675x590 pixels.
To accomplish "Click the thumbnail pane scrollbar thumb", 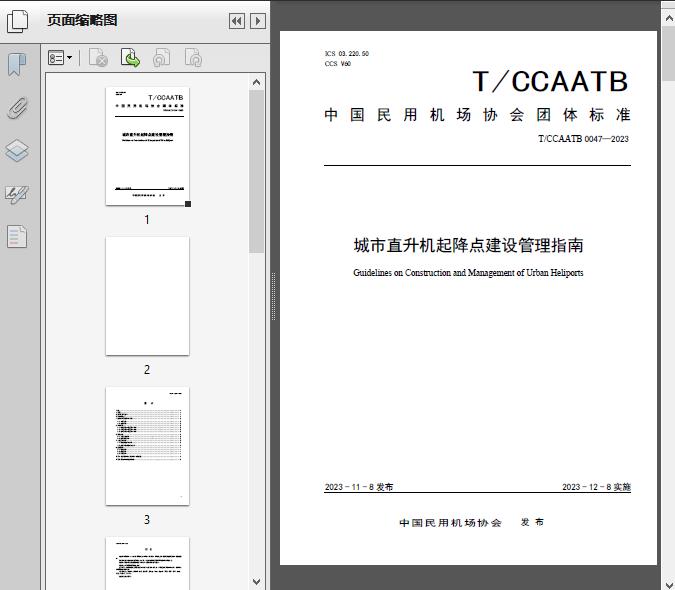I will tap(257, 171).
